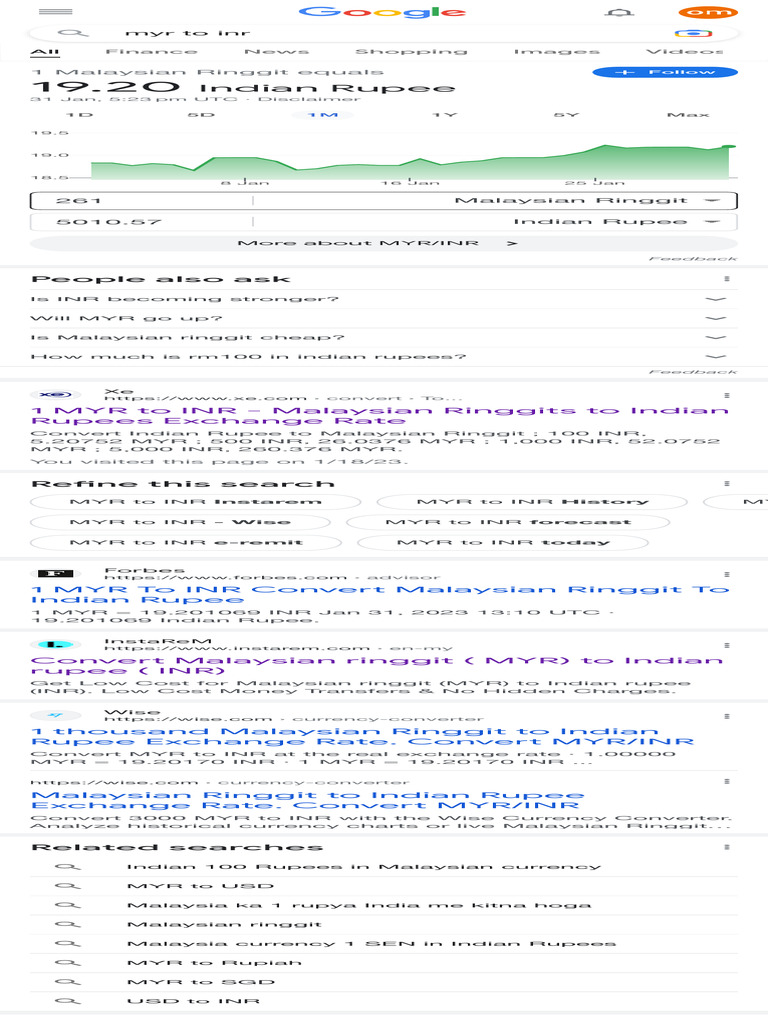The image size is (768, 1024).
Task: Click the Forbes site favicon
Action: [56, 573]
